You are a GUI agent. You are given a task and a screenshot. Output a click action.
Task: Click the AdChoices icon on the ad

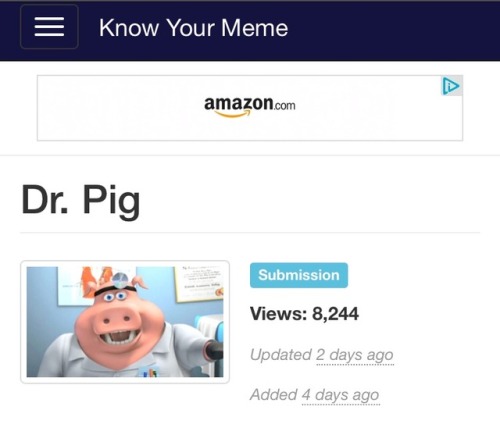tap(451, 86)
